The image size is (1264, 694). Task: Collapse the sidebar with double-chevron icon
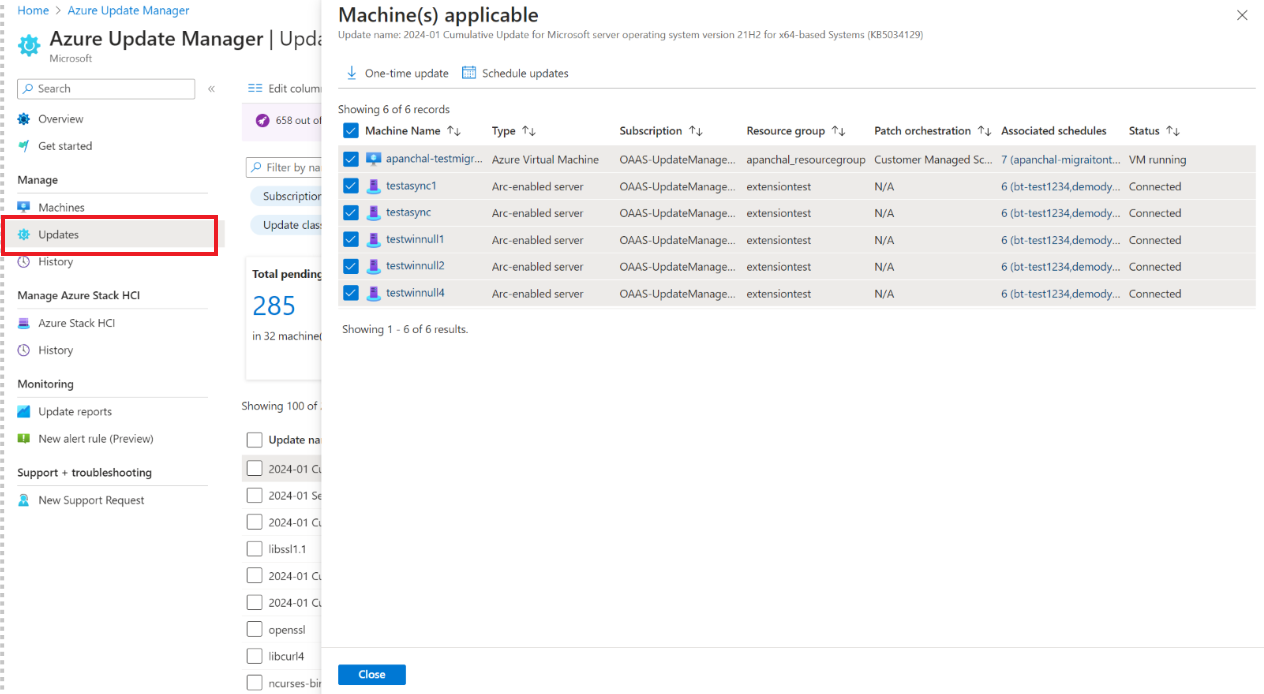point(211,89)
